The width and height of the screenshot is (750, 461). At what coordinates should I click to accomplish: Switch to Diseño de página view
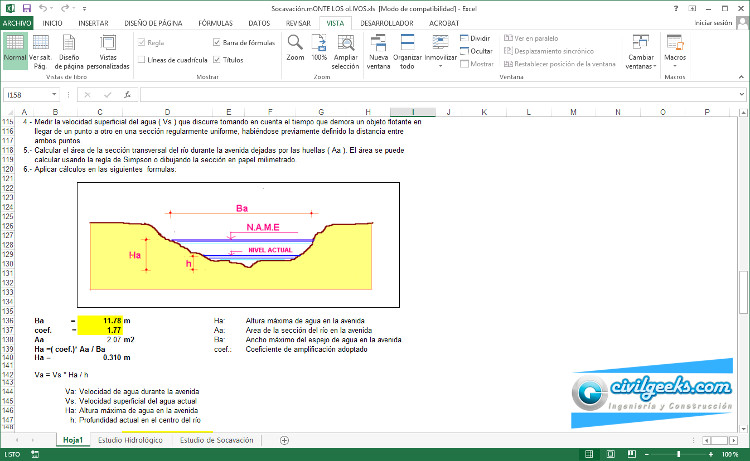tap(70, 47)
